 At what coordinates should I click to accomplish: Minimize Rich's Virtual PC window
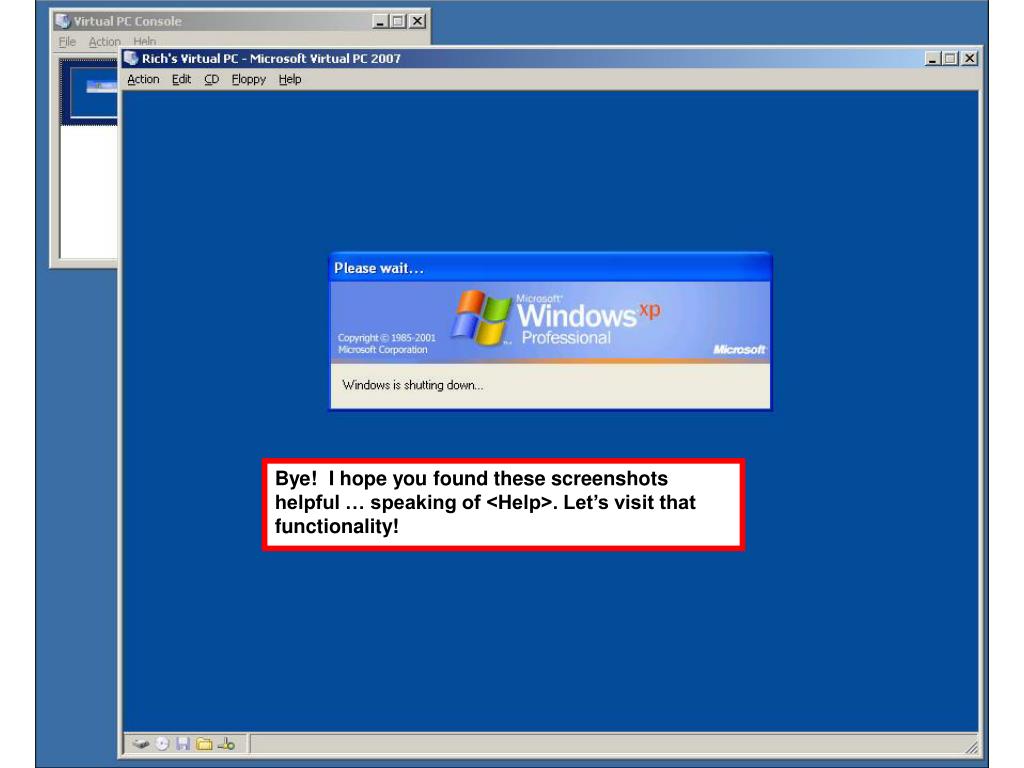tap(933, 59)
